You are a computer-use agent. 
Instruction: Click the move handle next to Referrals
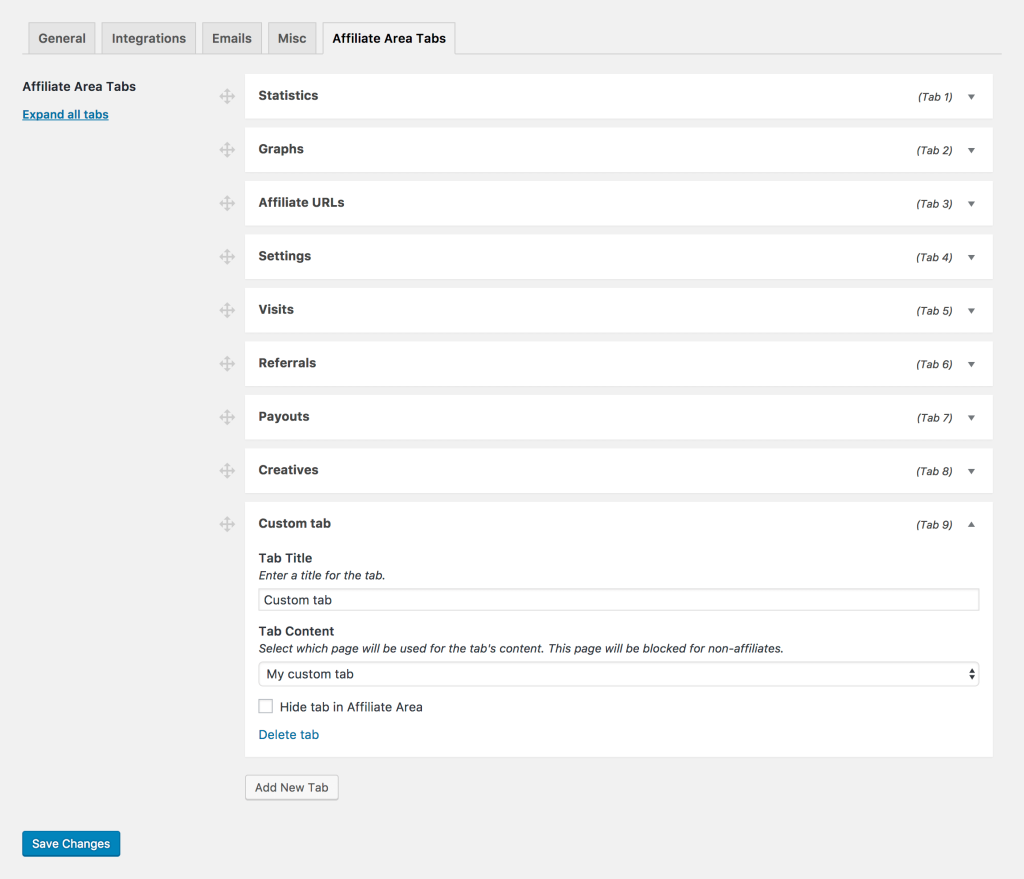(227, 364)
